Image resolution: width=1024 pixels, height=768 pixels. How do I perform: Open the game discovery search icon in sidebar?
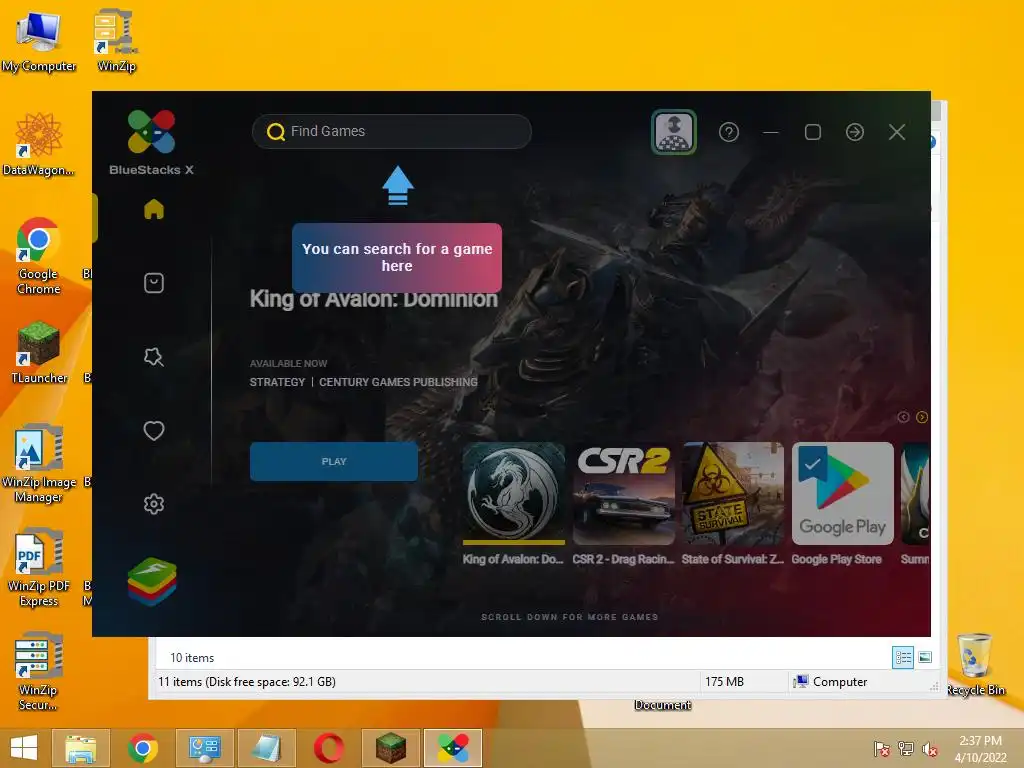tap(153, 357)
